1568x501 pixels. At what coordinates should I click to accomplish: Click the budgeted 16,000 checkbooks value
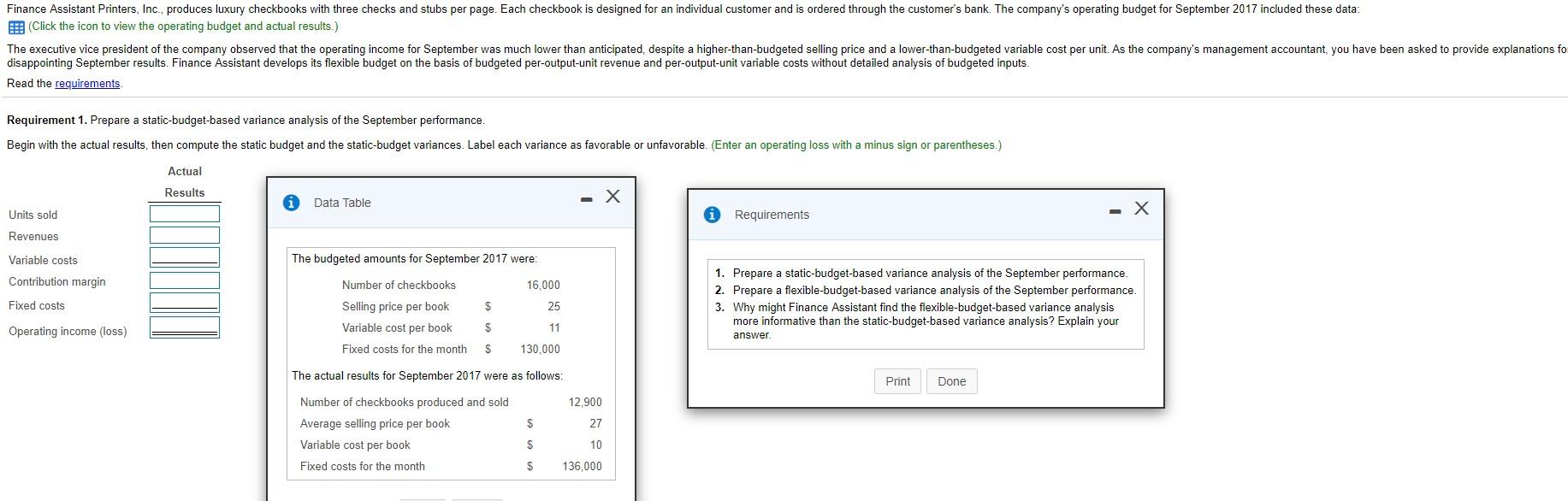coord(543,285)
